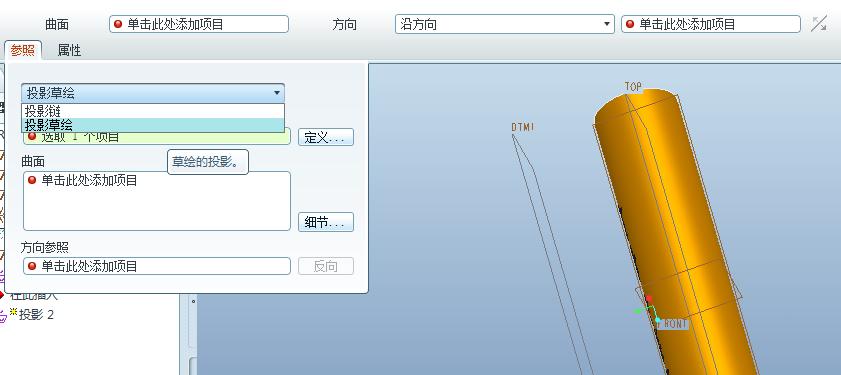Click the 曲面 list box in panel
This screenshot has height=375, width=841.
coord(157,201)
